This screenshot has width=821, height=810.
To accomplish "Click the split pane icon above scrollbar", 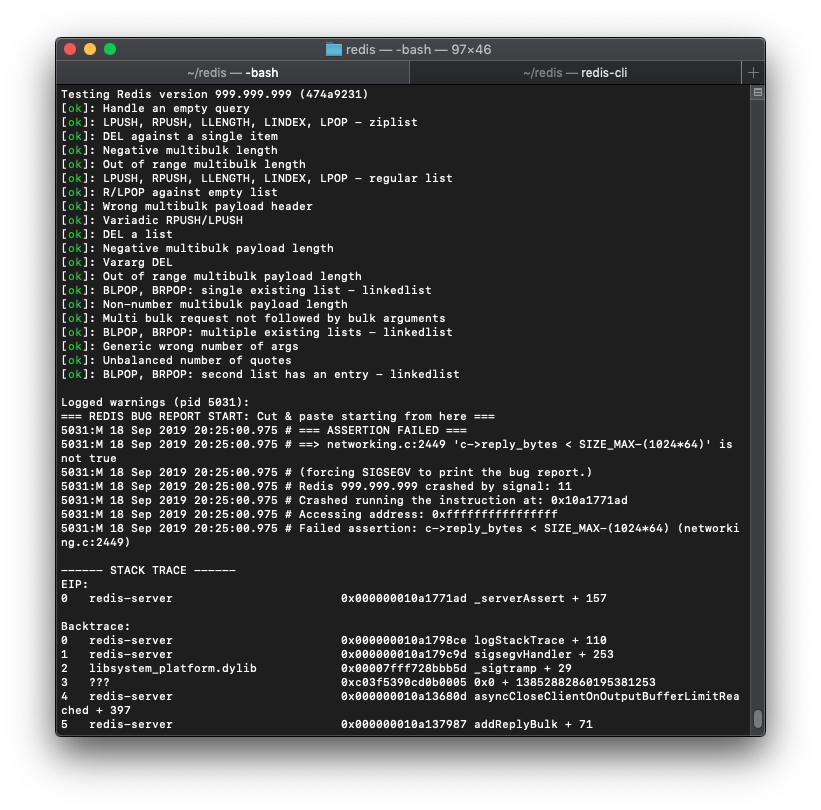I will click(x=757, y=93).
